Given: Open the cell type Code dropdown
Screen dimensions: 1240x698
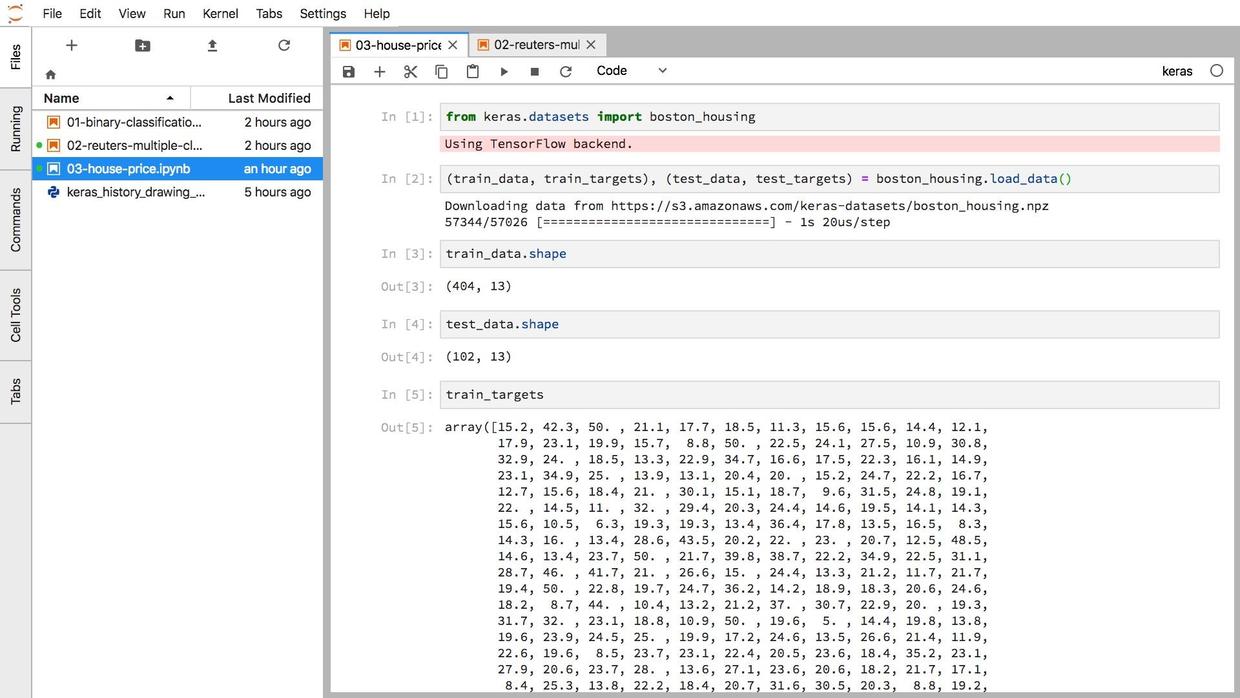Looking at the screenshot, I should pyautogui.click(x=631, y=71).
